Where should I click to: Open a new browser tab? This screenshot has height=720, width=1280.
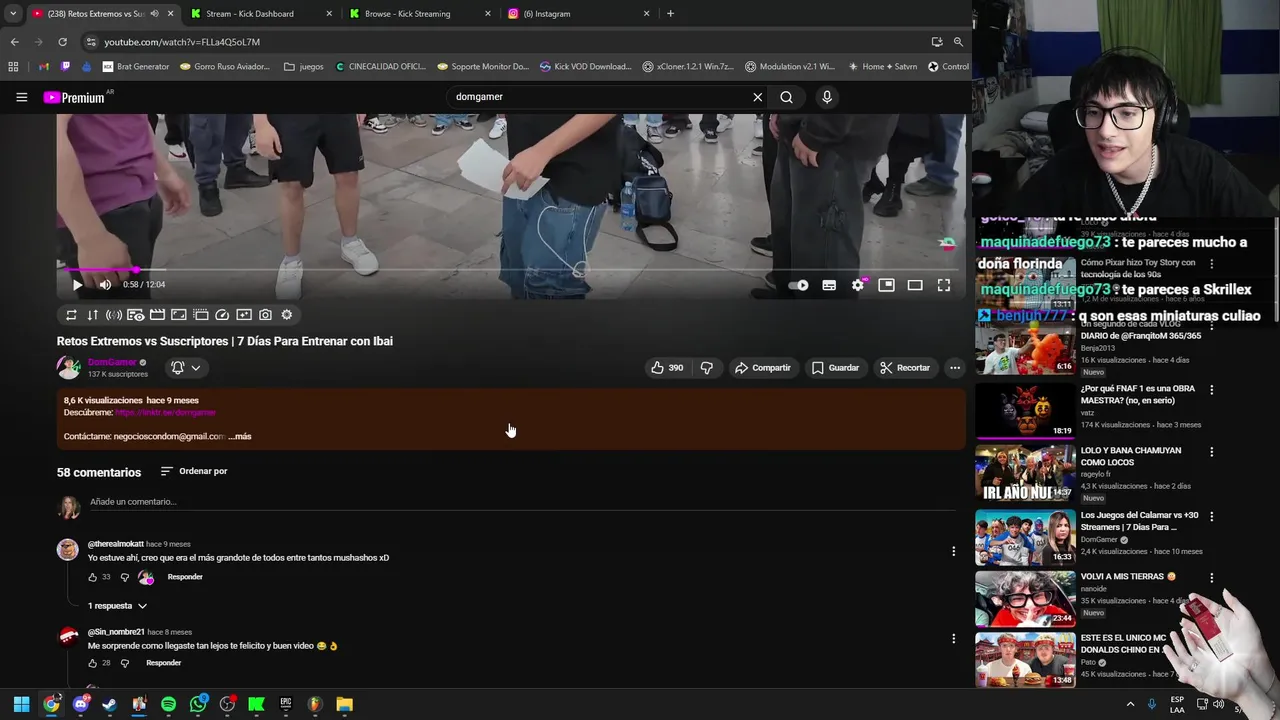coord(670,14)
